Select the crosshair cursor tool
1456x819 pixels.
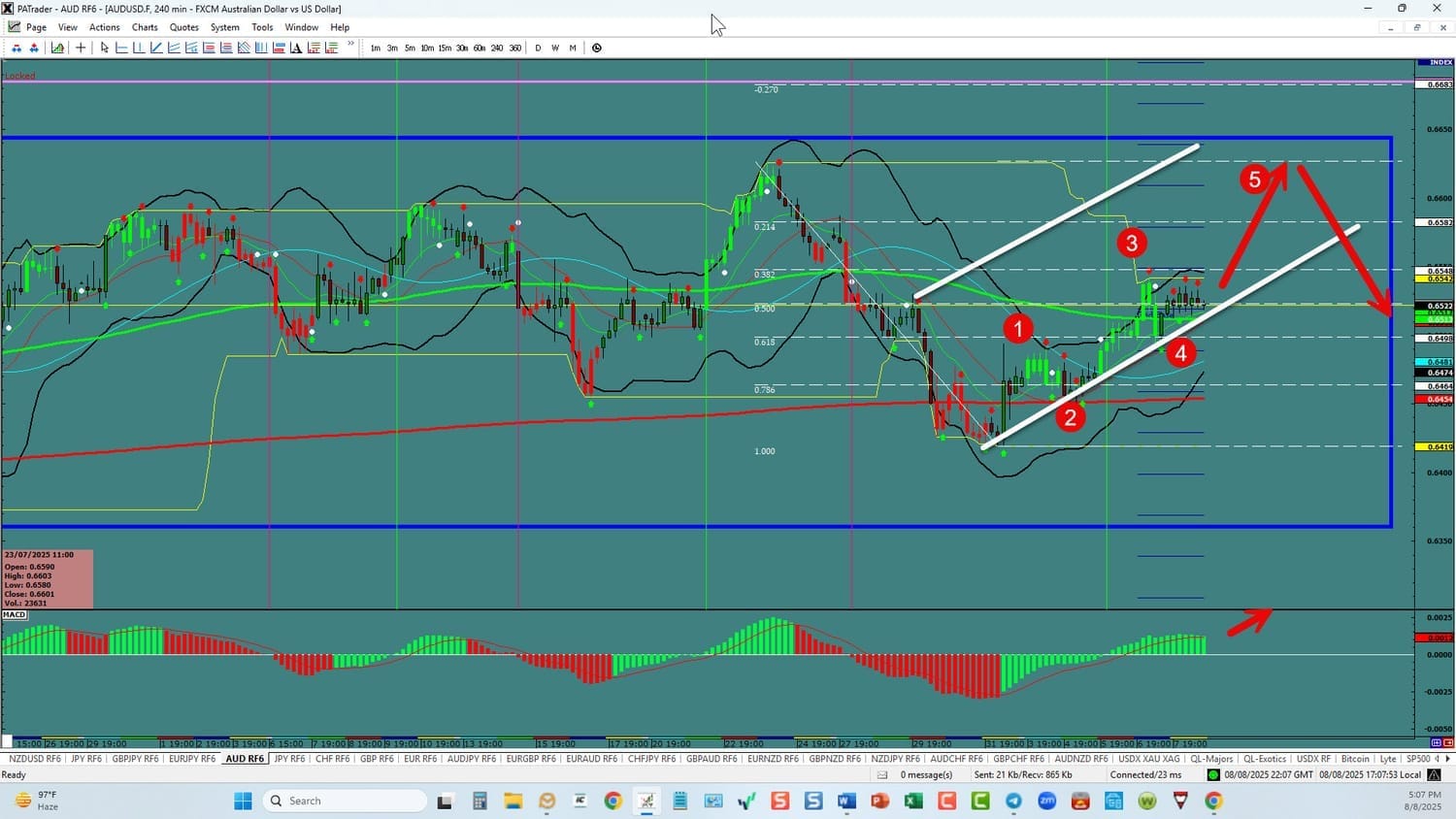point(81,48)
